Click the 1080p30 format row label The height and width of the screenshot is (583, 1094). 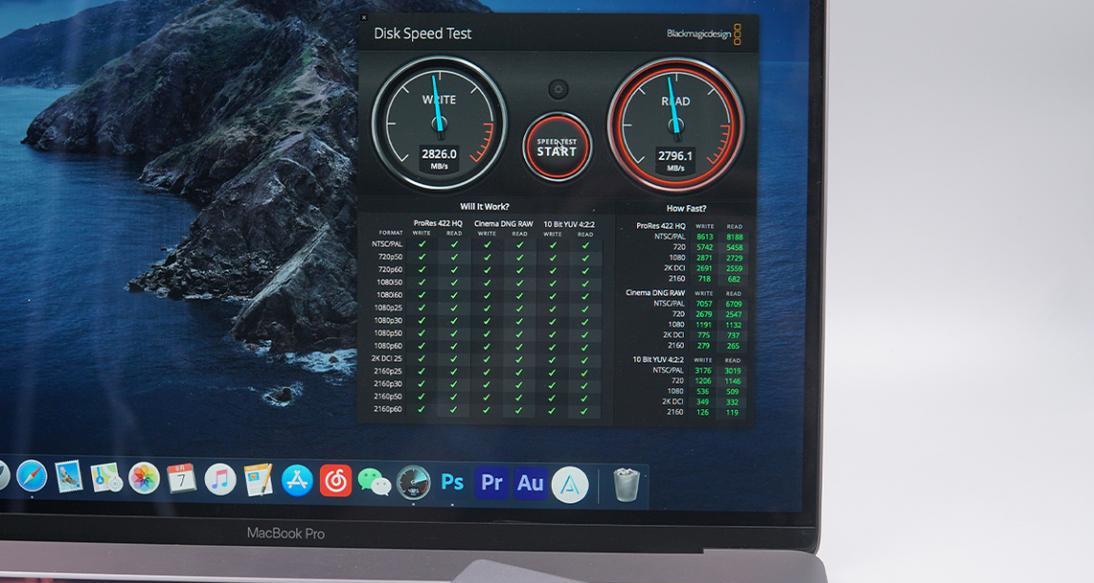point(388,320)
